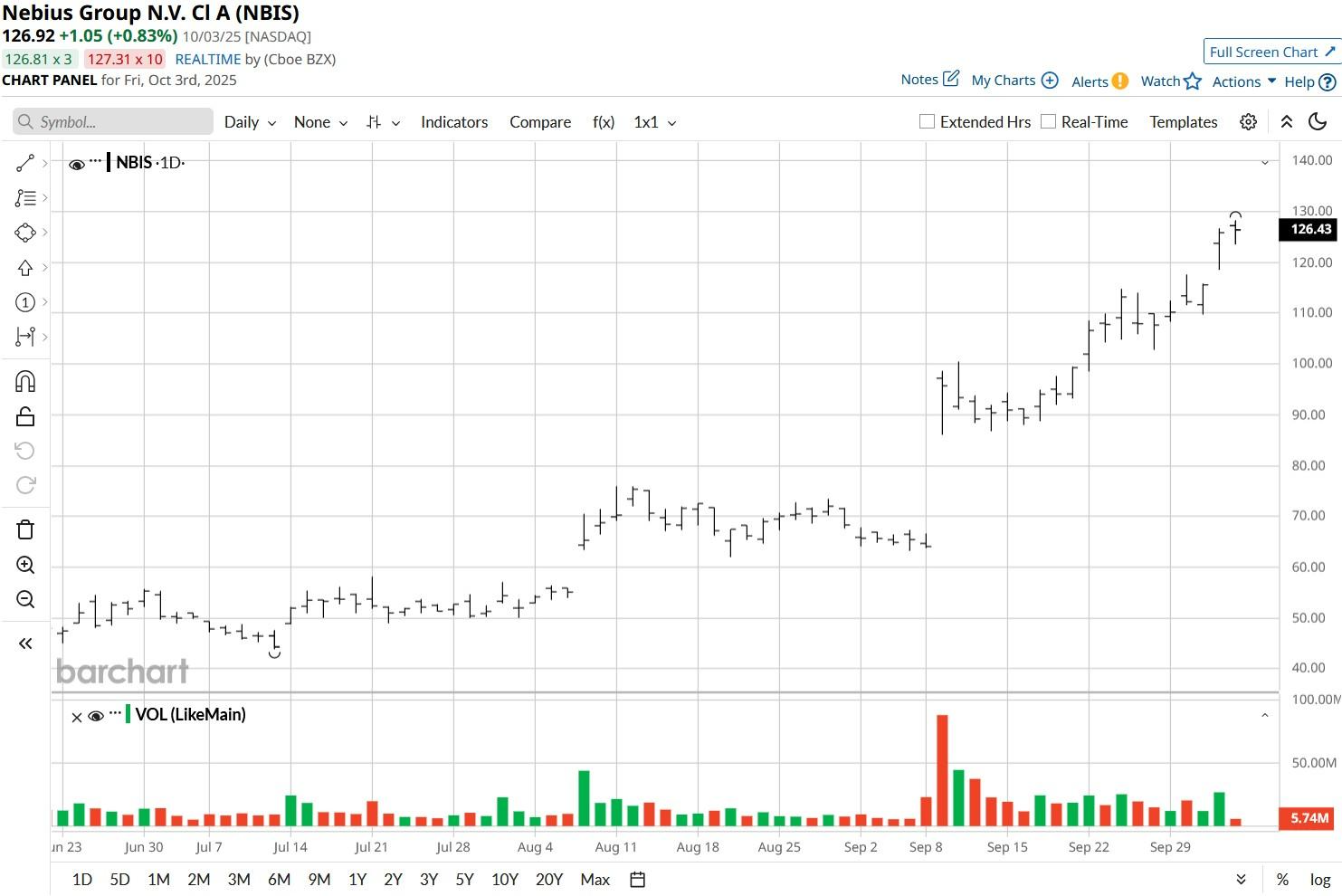Add to My Charts plus icon

(1050, 81)
